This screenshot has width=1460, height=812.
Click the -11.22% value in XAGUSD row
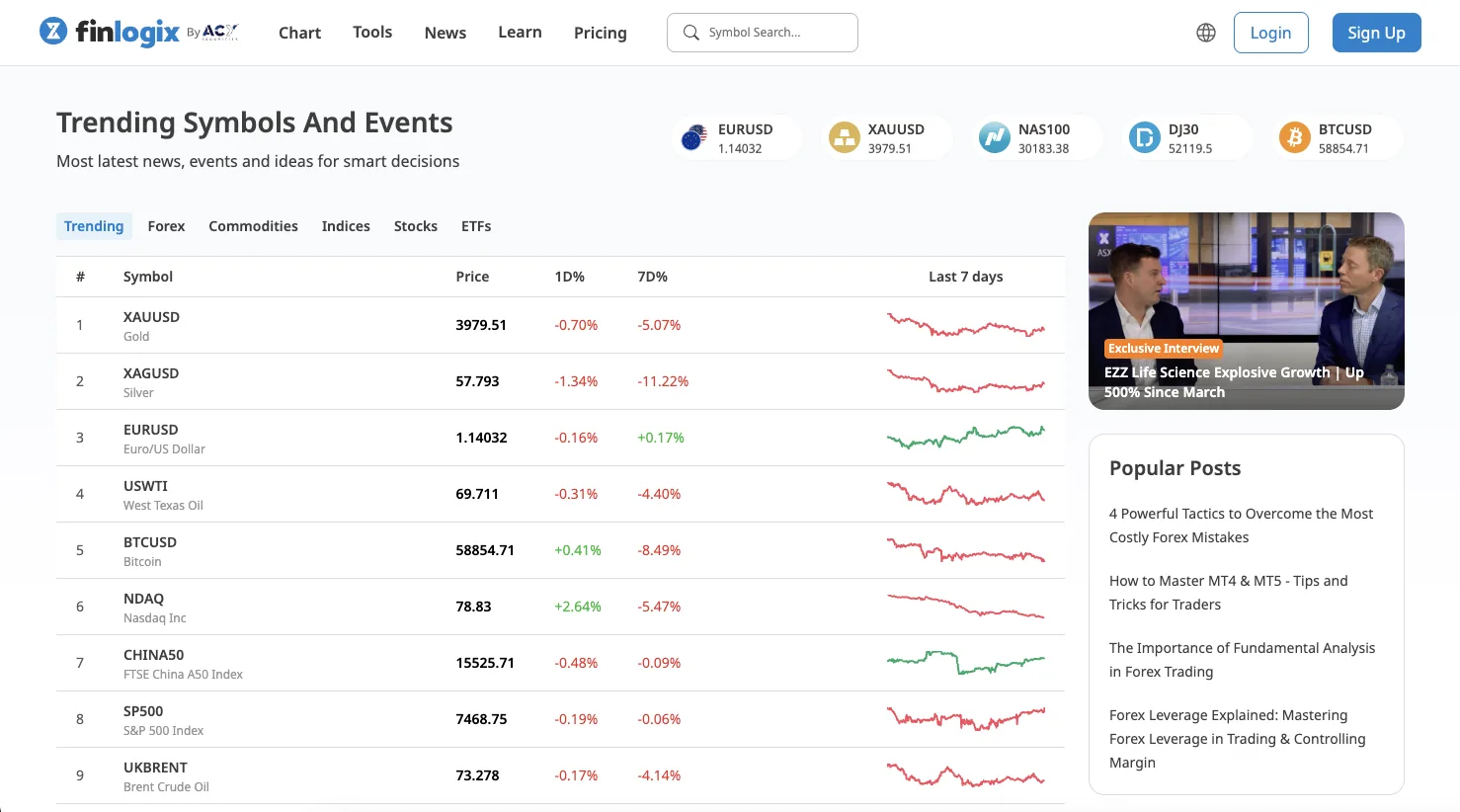663,381
